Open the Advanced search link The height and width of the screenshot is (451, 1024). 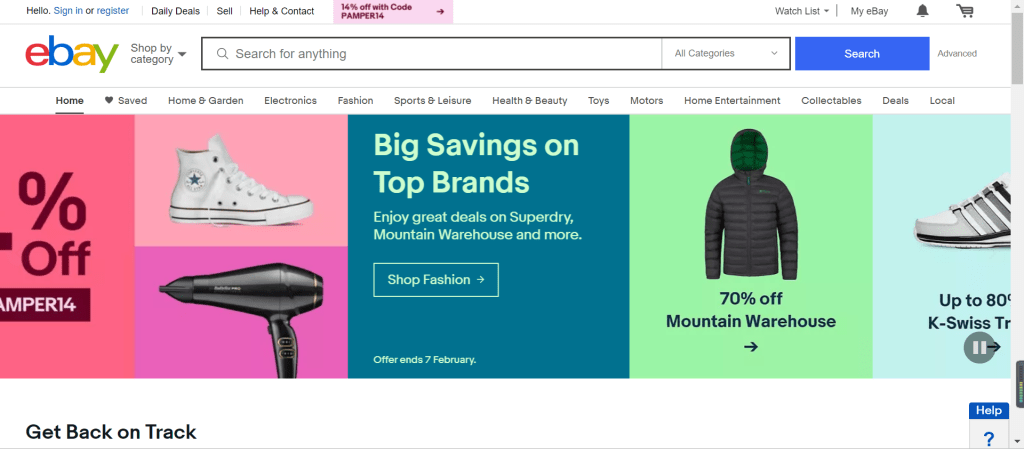tap(957, 54)
